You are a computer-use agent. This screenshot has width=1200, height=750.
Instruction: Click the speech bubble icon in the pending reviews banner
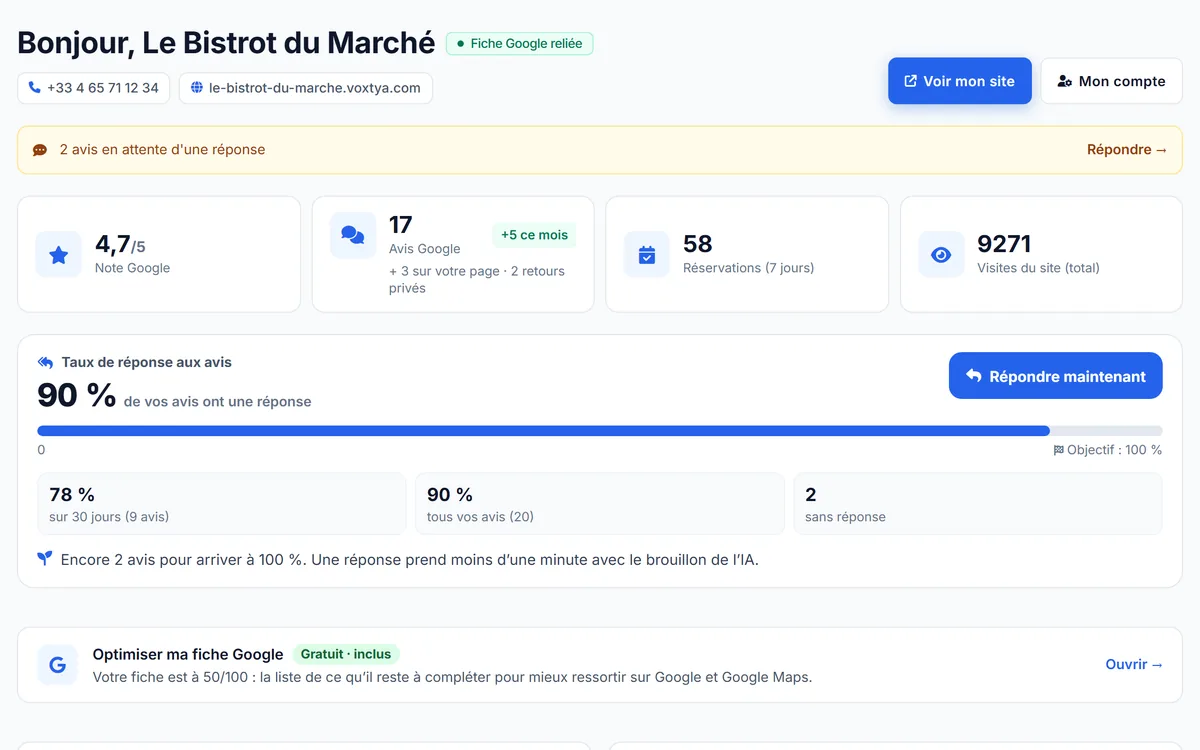click(40, 150)
